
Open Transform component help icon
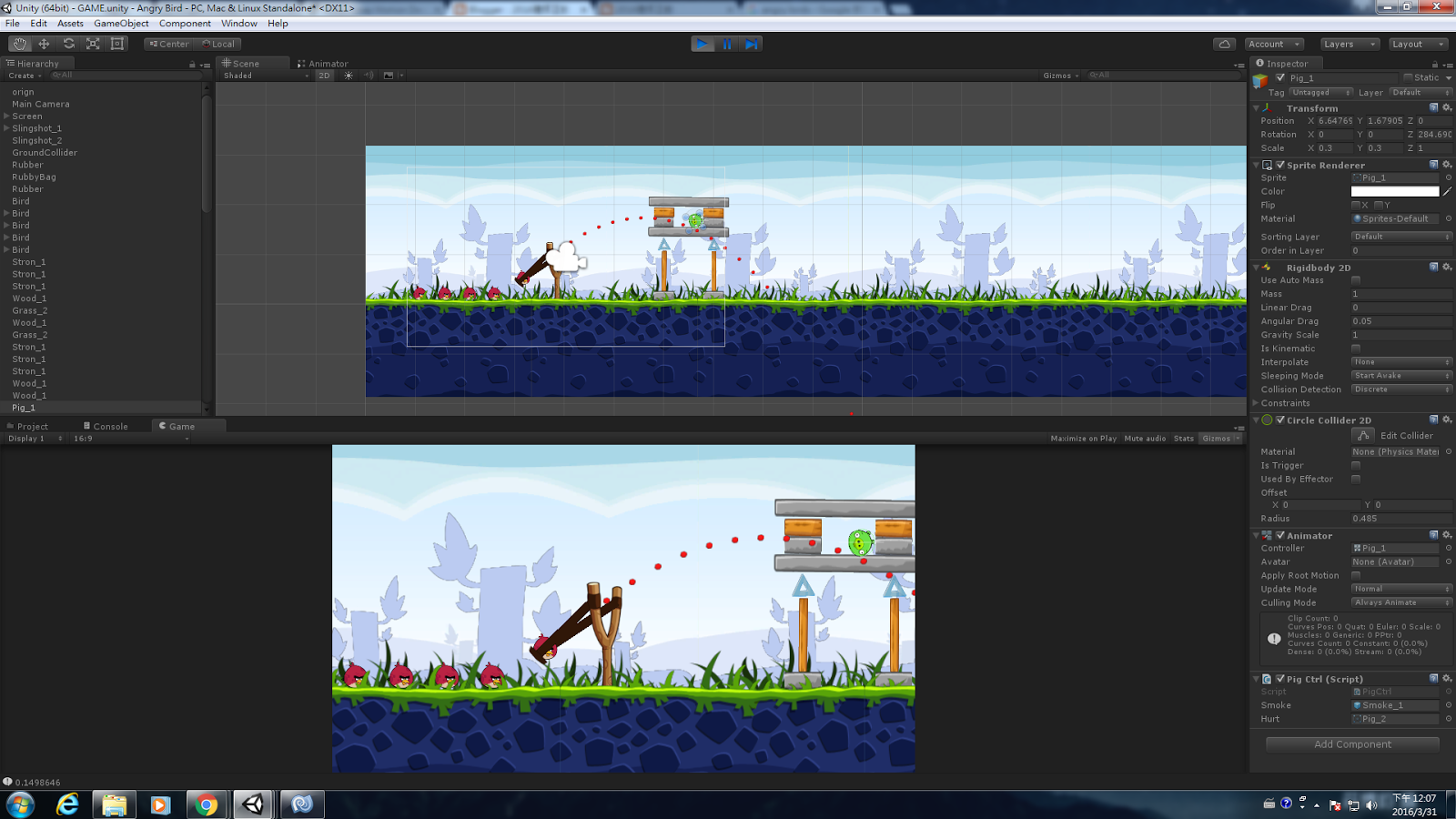coord(1434,107)
